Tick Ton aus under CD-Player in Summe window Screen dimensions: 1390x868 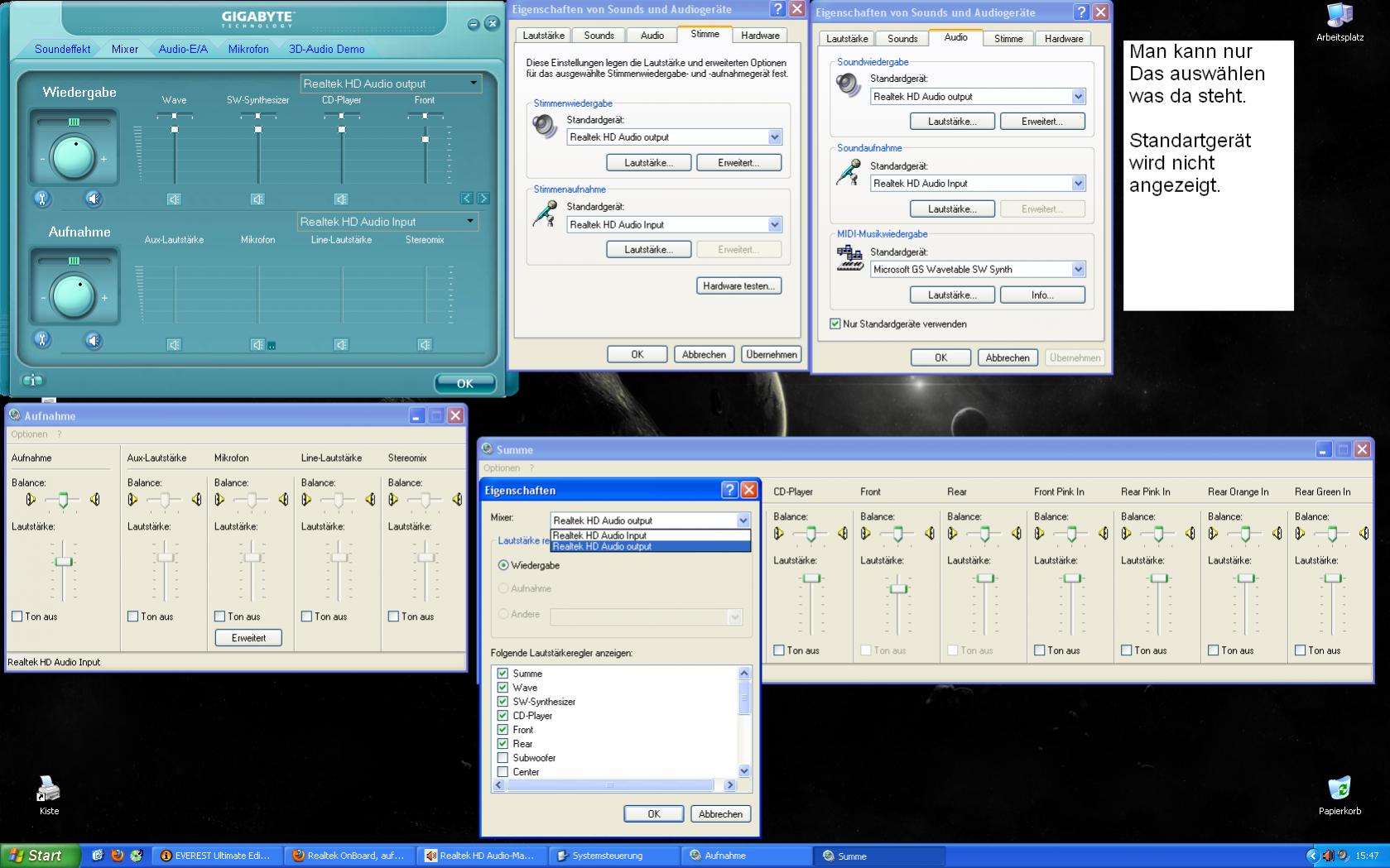click(779, 650)
